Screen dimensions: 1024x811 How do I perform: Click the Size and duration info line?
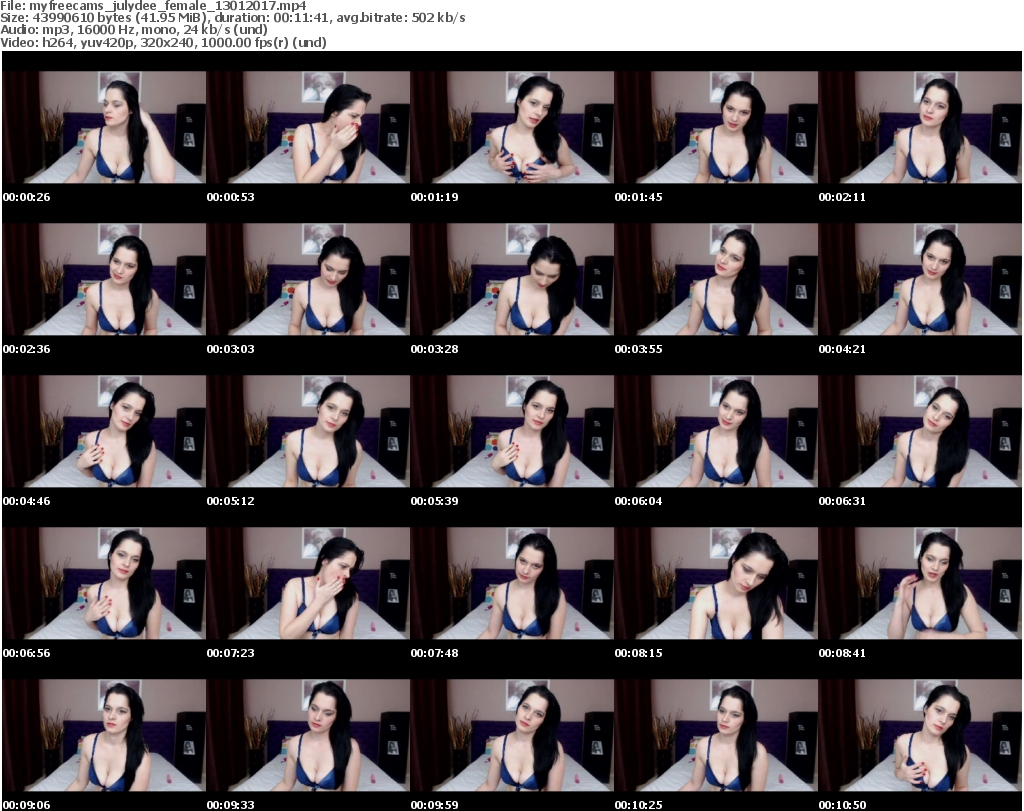click(x=232, y=18)
